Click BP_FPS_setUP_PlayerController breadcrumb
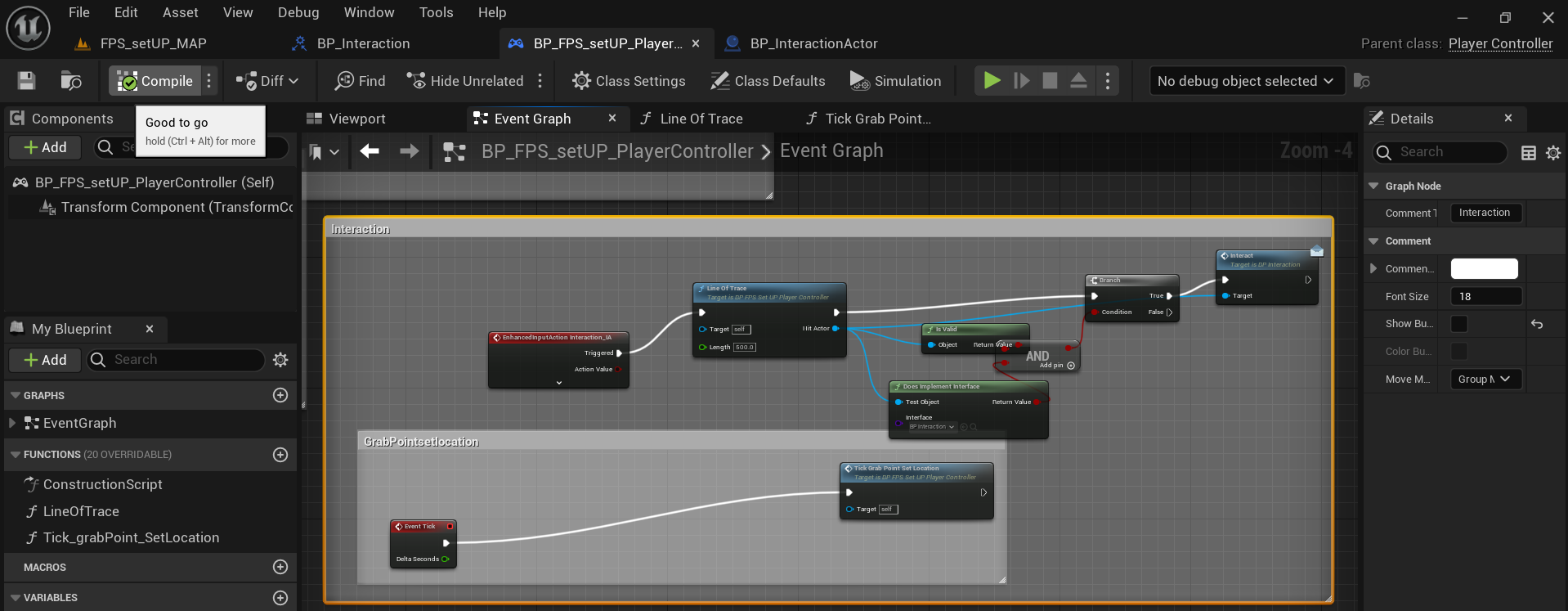The height and width of the screenshot is (611, 1568). (x=617, y=151)
